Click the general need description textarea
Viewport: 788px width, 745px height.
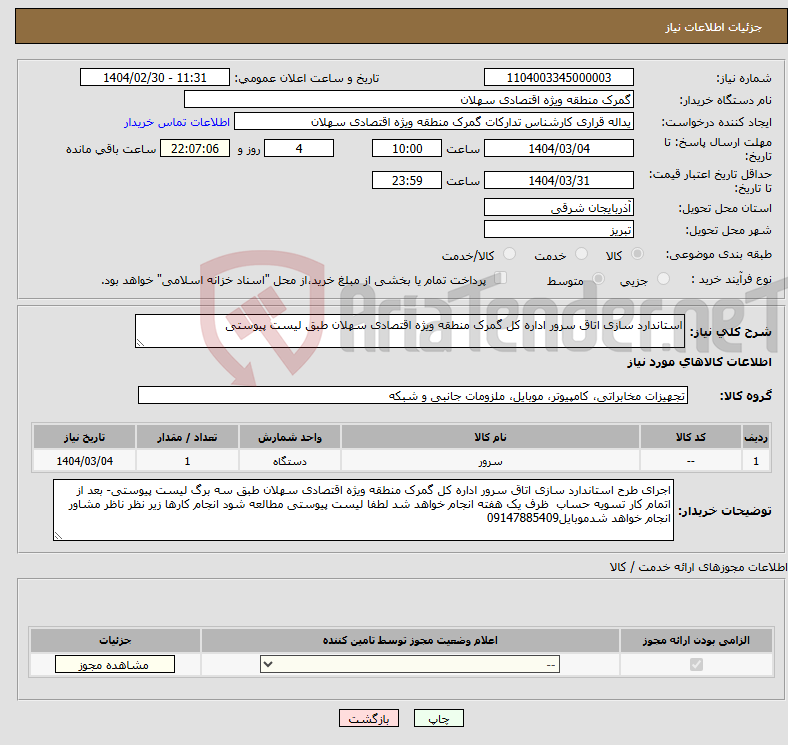[410, 331]
